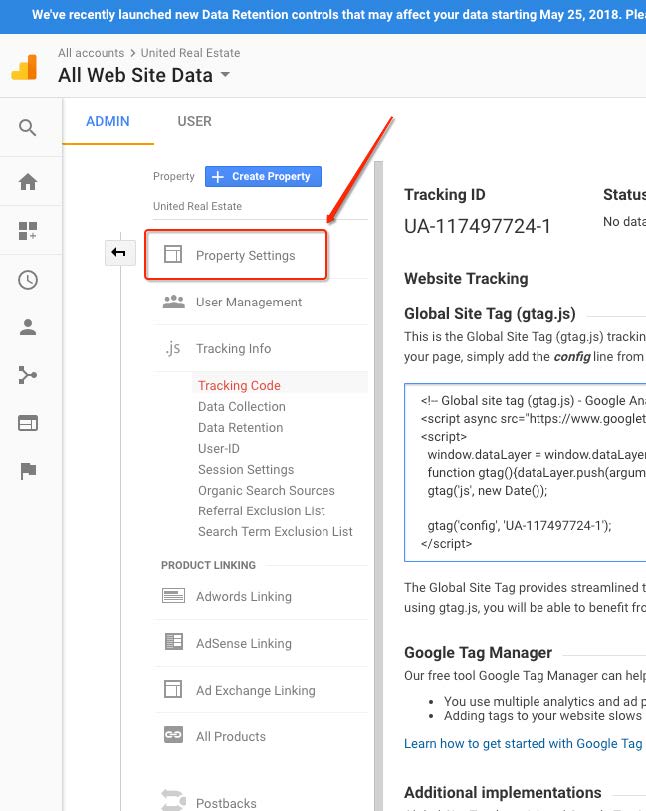Switch to the USER tab
The image size is (646, 811).
(x=194, y=122)
